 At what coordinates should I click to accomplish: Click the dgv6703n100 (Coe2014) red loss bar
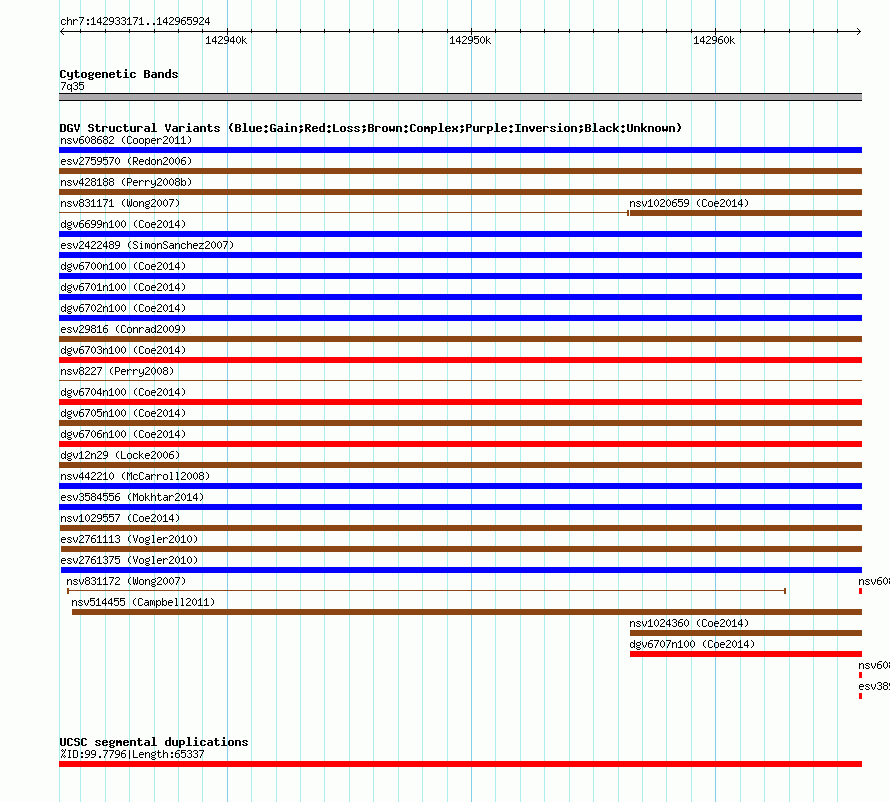pyautogui.click(x=460, y=360)
